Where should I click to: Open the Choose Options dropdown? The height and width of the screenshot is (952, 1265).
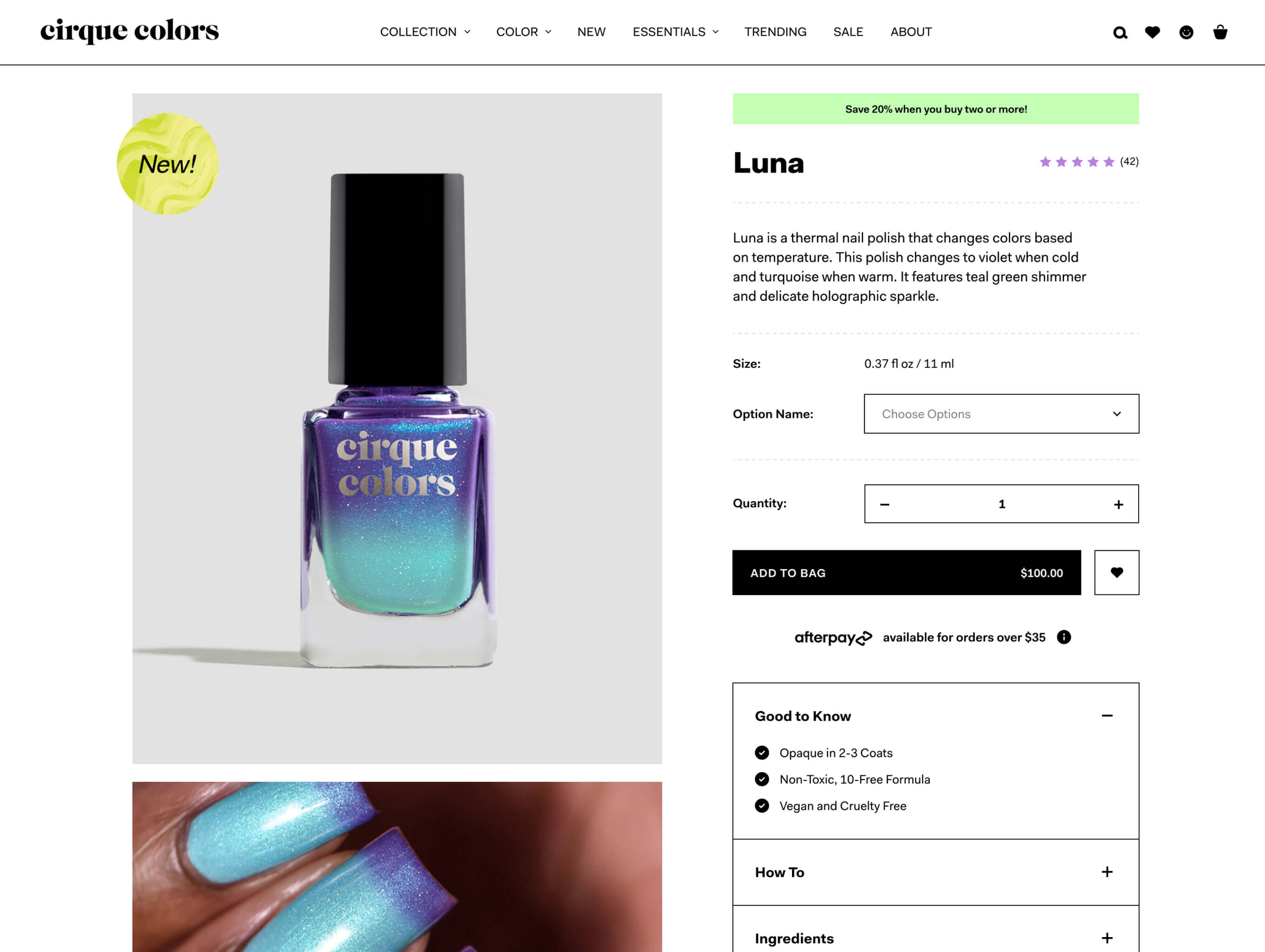click(x=1001, y=414)
